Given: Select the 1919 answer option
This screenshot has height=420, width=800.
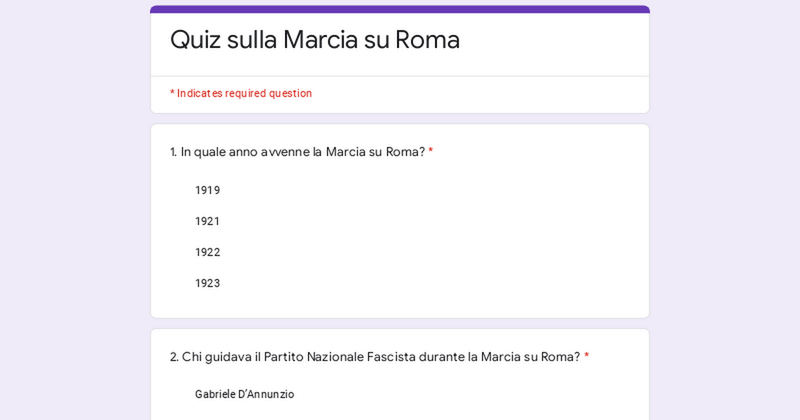Looking at the screenshot, I should tap(207, 190).
